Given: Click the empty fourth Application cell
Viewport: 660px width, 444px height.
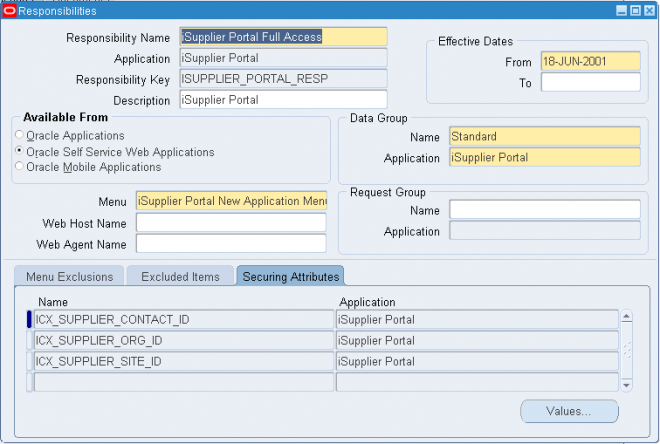Looking at the screenshot, I should pos(477,382).
